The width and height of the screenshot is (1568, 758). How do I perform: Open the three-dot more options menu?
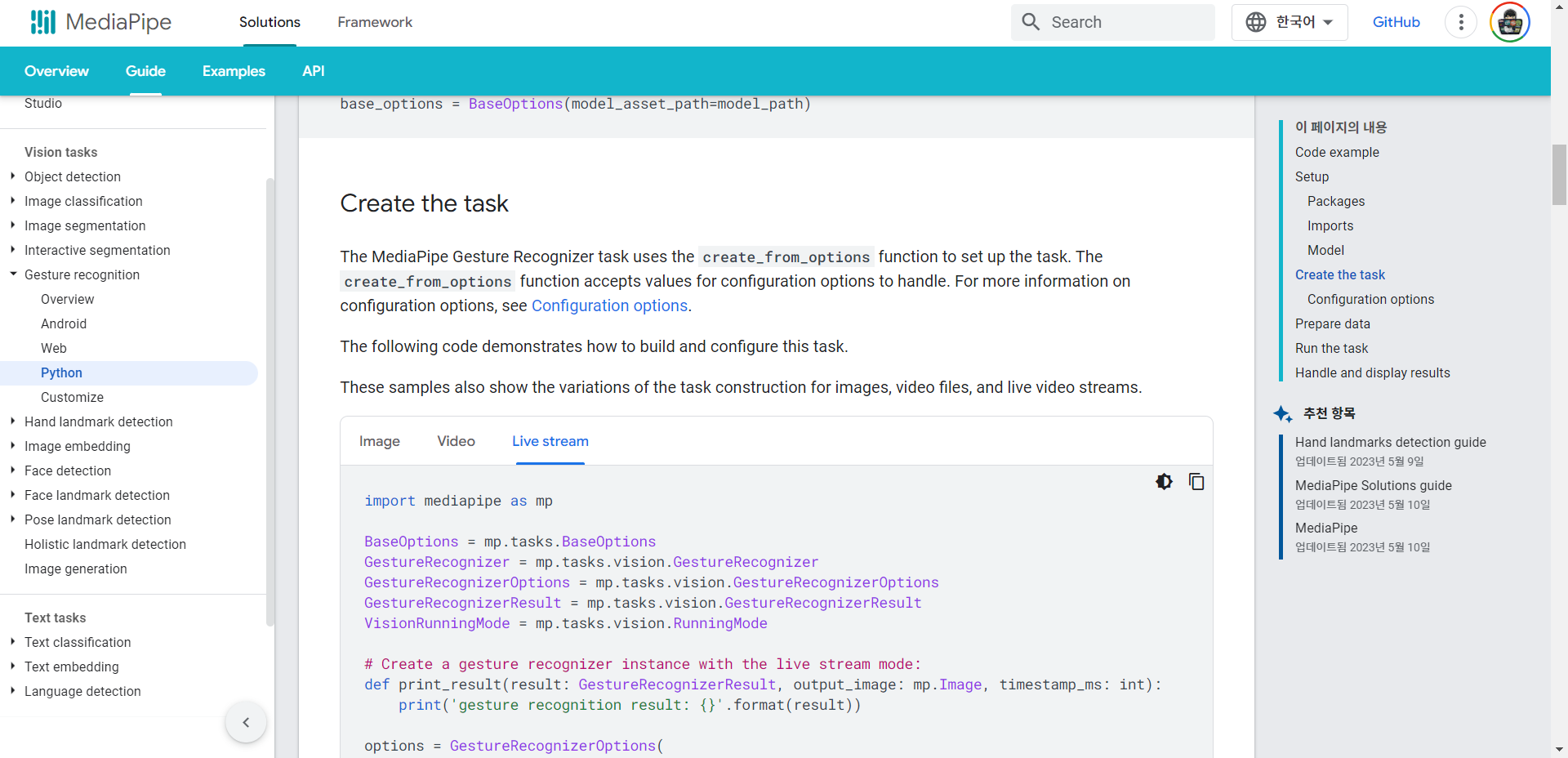[1461, 22]
